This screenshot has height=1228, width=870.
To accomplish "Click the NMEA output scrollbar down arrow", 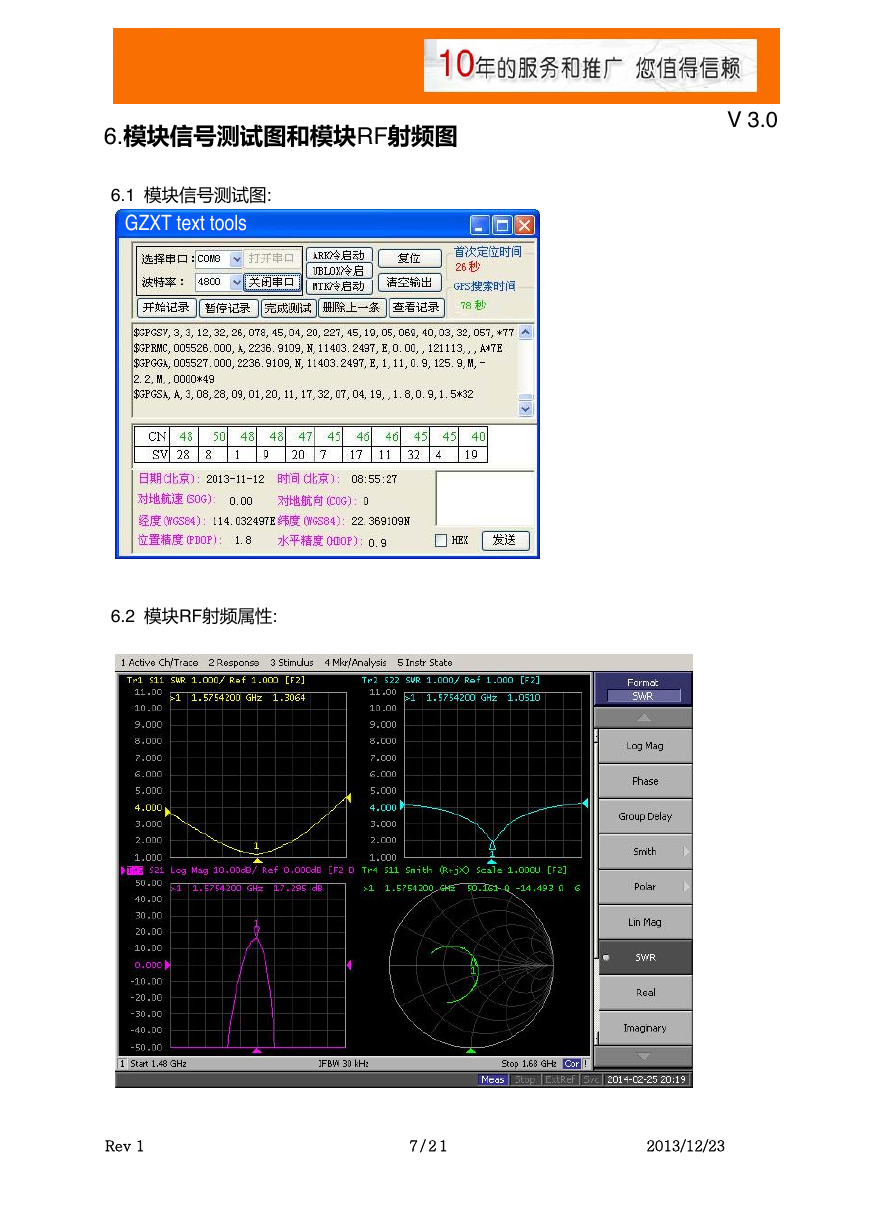I will click(526, 408).
